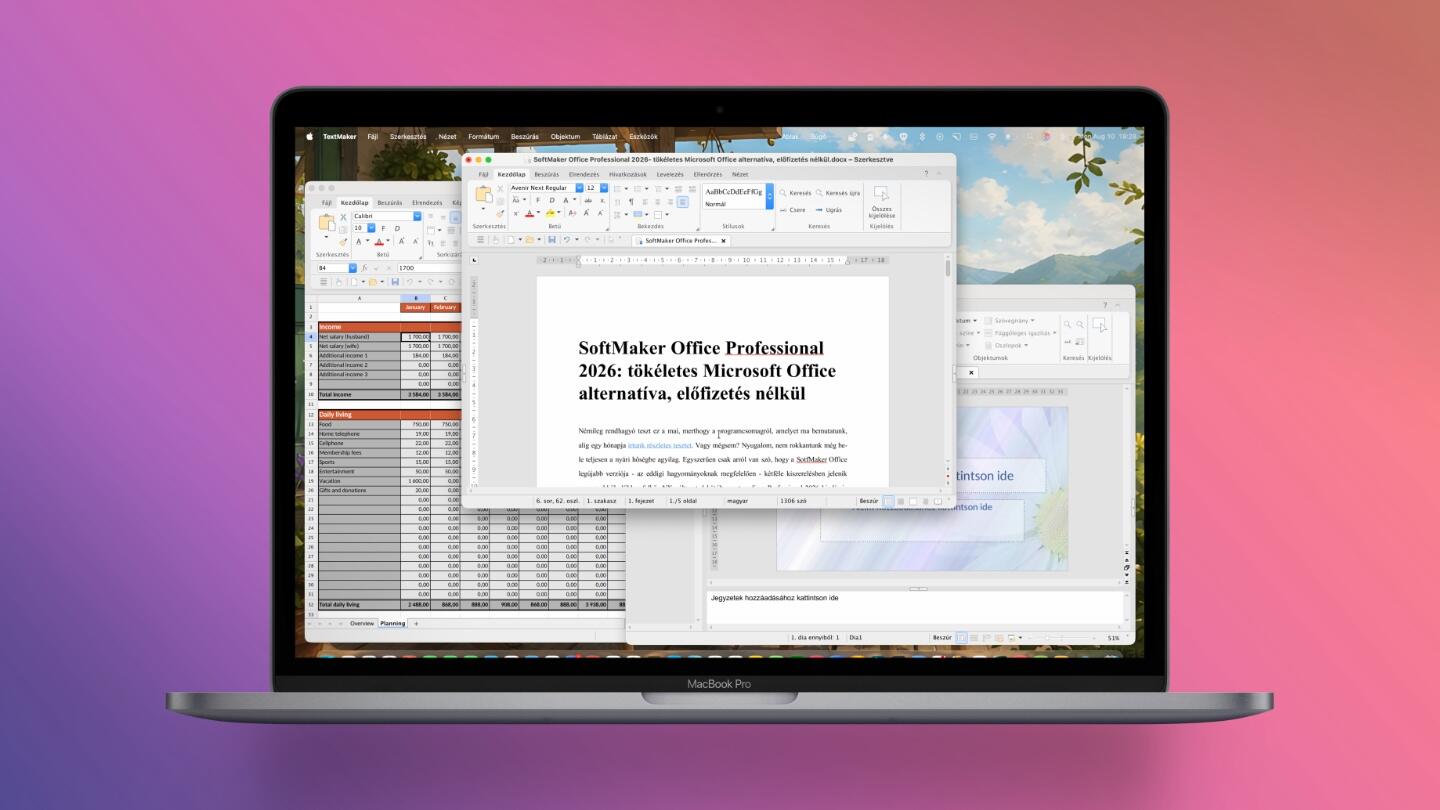Click the Apple logo in the menu bar
Screen dimensions: 1440x810
pyautogui.click(x=309, y=136)
